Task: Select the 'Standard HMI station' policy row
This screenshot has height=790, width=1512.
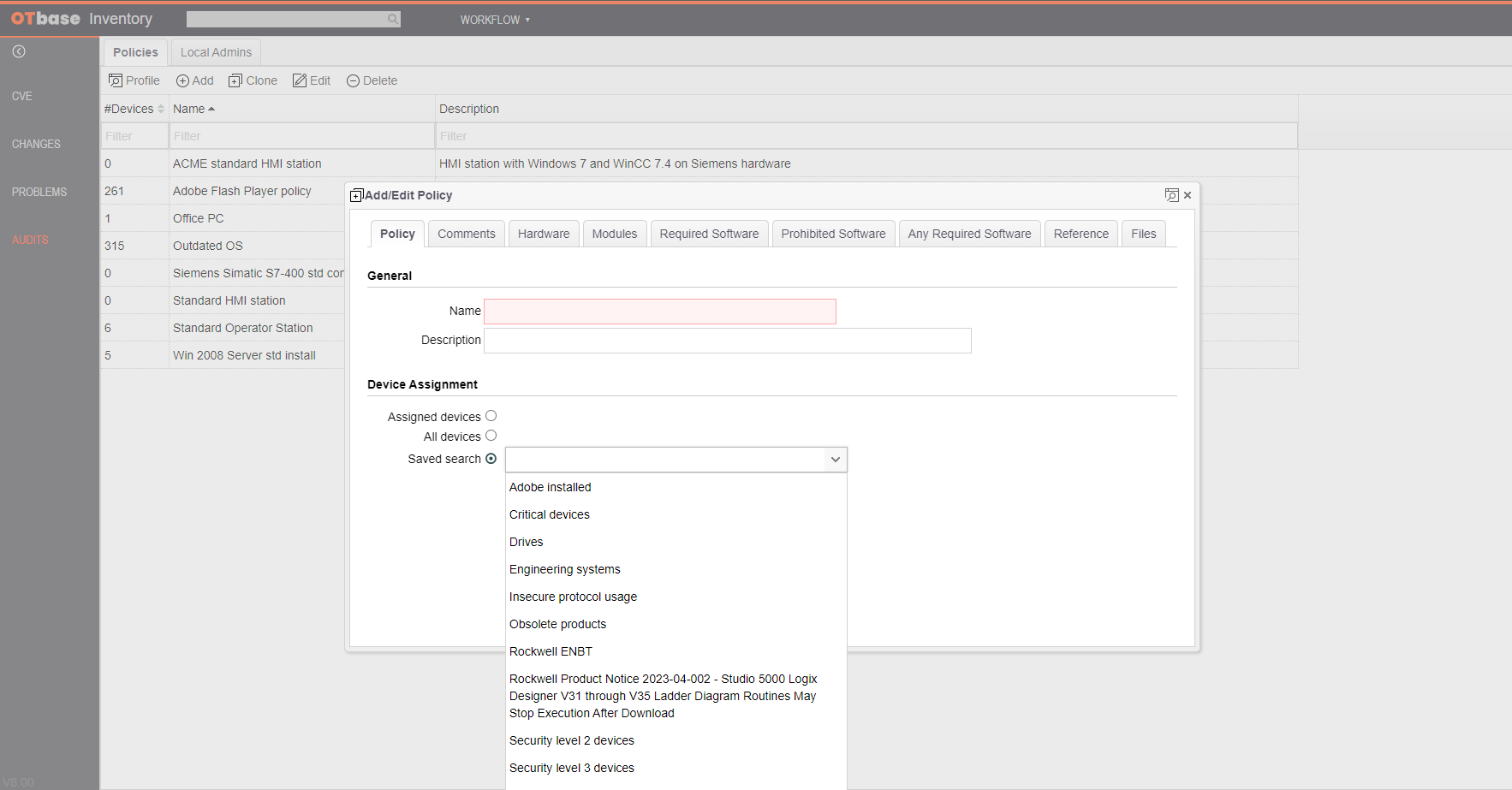Action: [x=223, y=300]
